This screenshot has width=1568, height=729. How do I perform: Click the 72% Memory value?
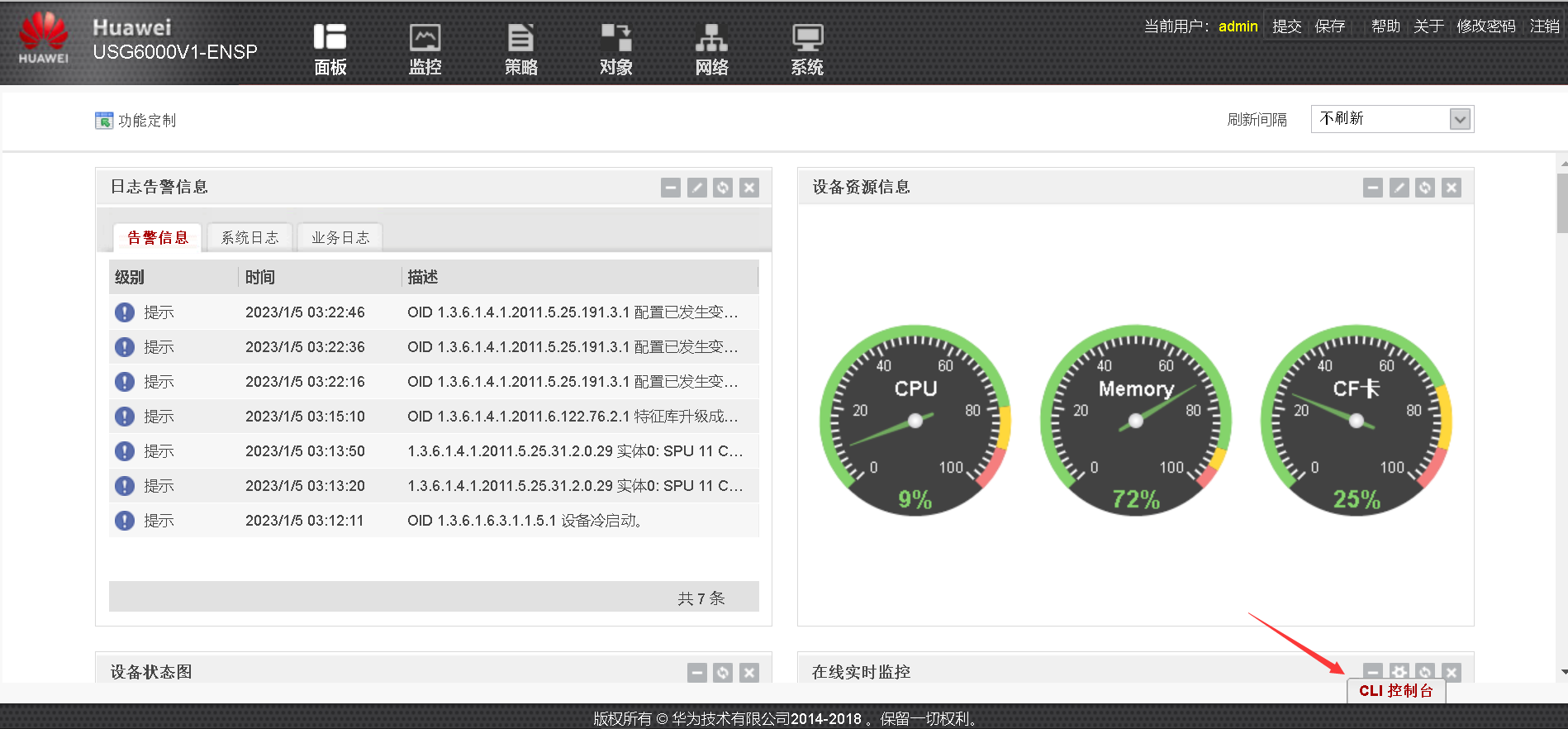(x=1136, y=499)
